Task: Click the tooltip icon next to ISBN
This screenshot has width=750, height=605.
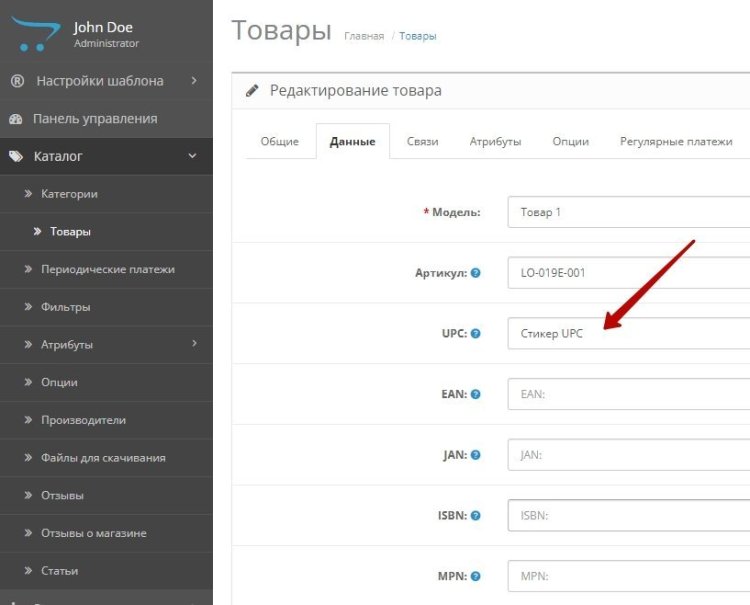Action: (x=475, y=516)
